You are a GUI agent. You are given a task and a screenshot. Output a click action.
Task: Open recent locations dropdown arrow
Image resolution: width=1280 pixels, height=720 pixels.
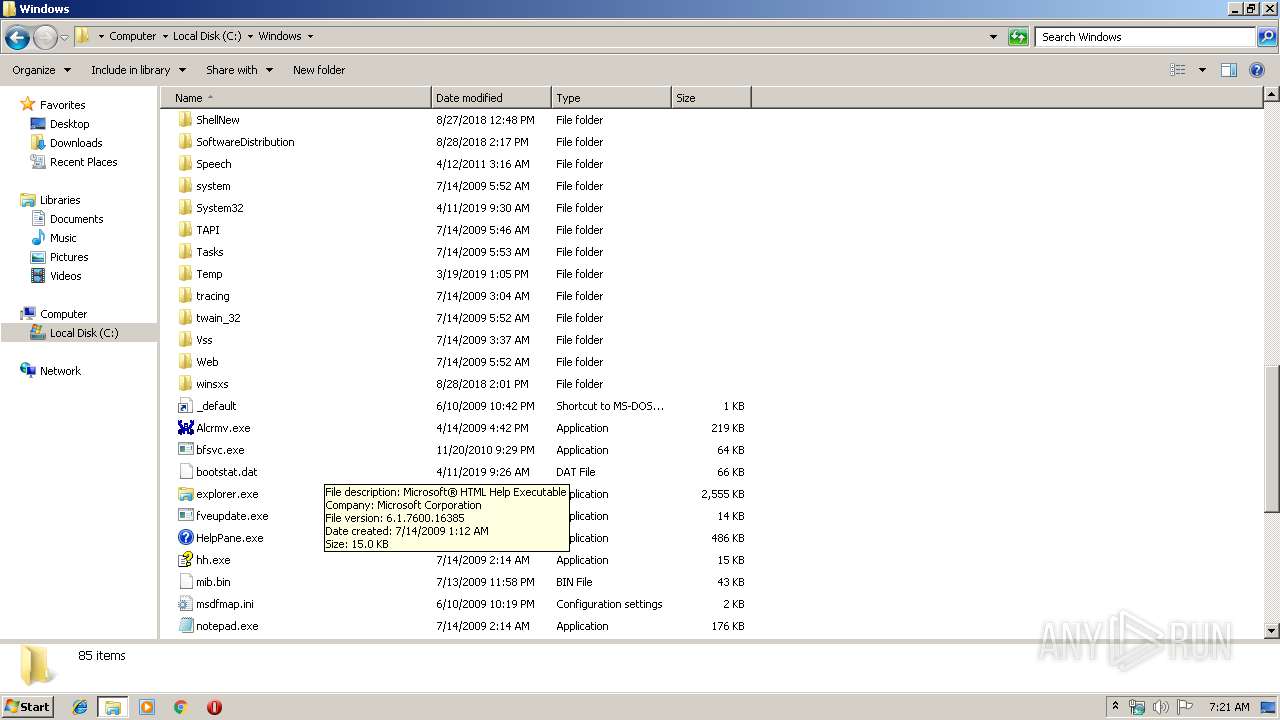tap(64, 38)
